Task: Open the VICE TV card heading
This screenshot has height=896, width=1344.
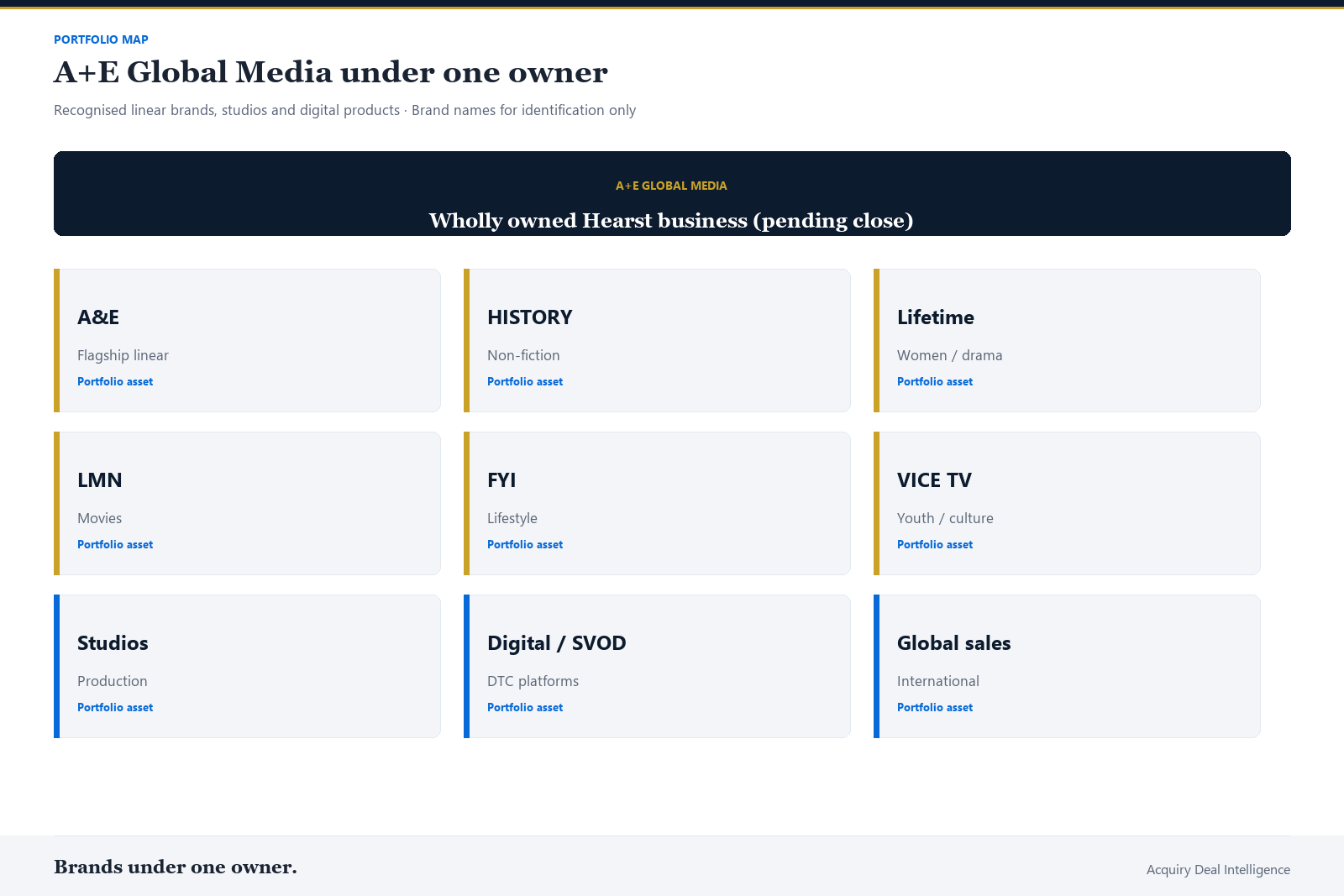Action: (x=934, y=480)
